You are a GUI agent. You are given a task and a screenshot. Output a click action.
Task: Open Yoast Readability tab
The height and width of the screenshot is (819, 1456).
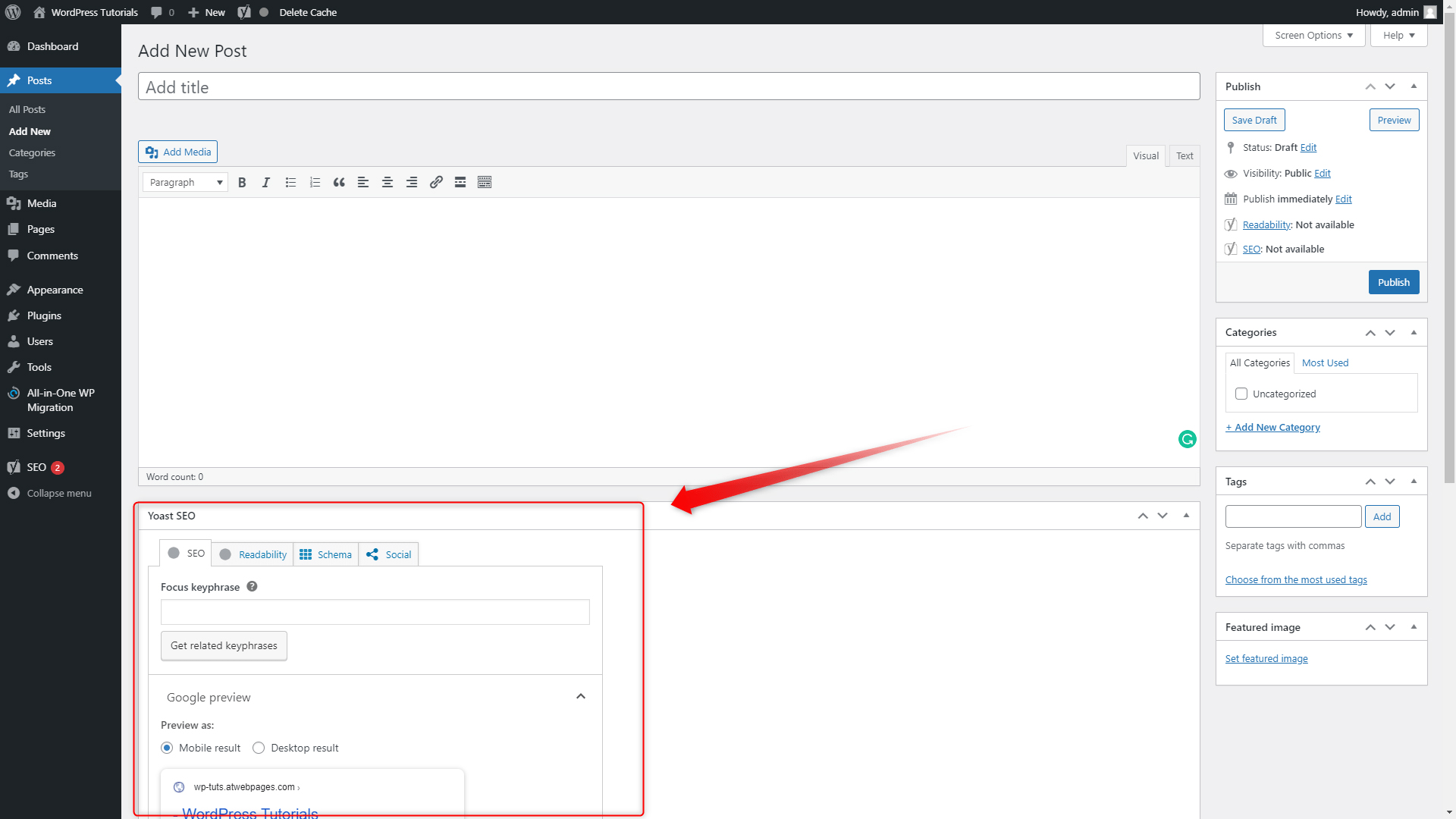(x=253, y=554)
